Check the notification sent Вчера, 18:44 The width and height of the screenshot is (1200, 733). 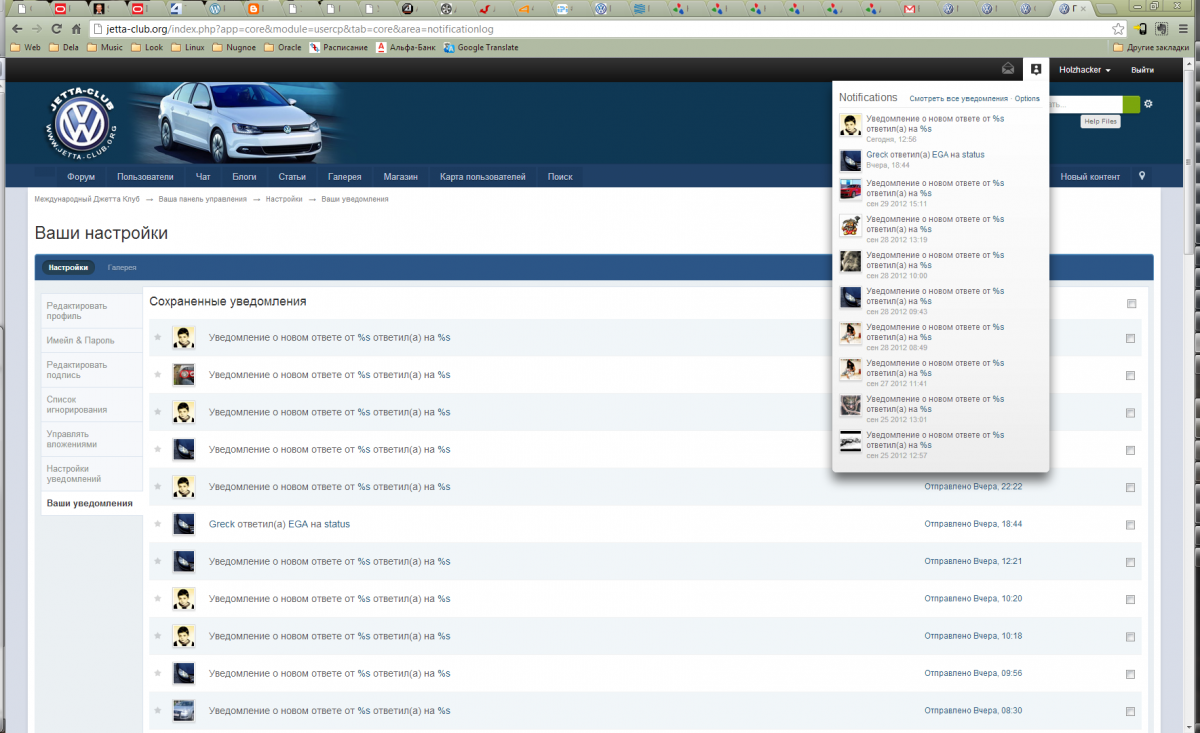[1131, 524]
